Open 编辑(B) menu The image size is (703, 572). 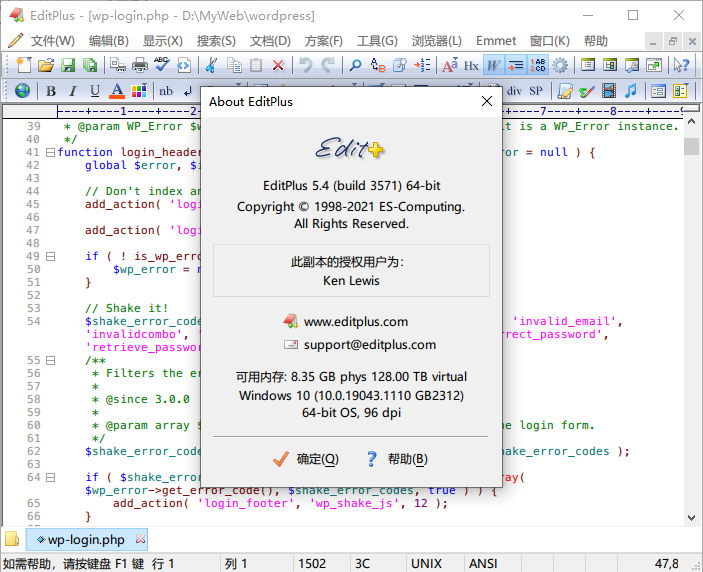[x=108, y=41]
